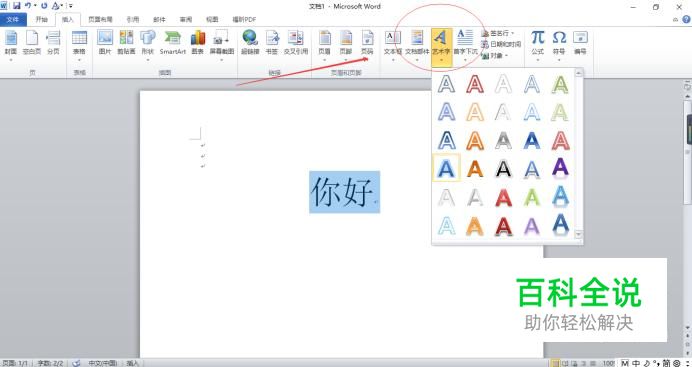Toggle the punctuation mode in the input method bar
This screenshot has width=692, height=367.
click(x=655, y=363)
